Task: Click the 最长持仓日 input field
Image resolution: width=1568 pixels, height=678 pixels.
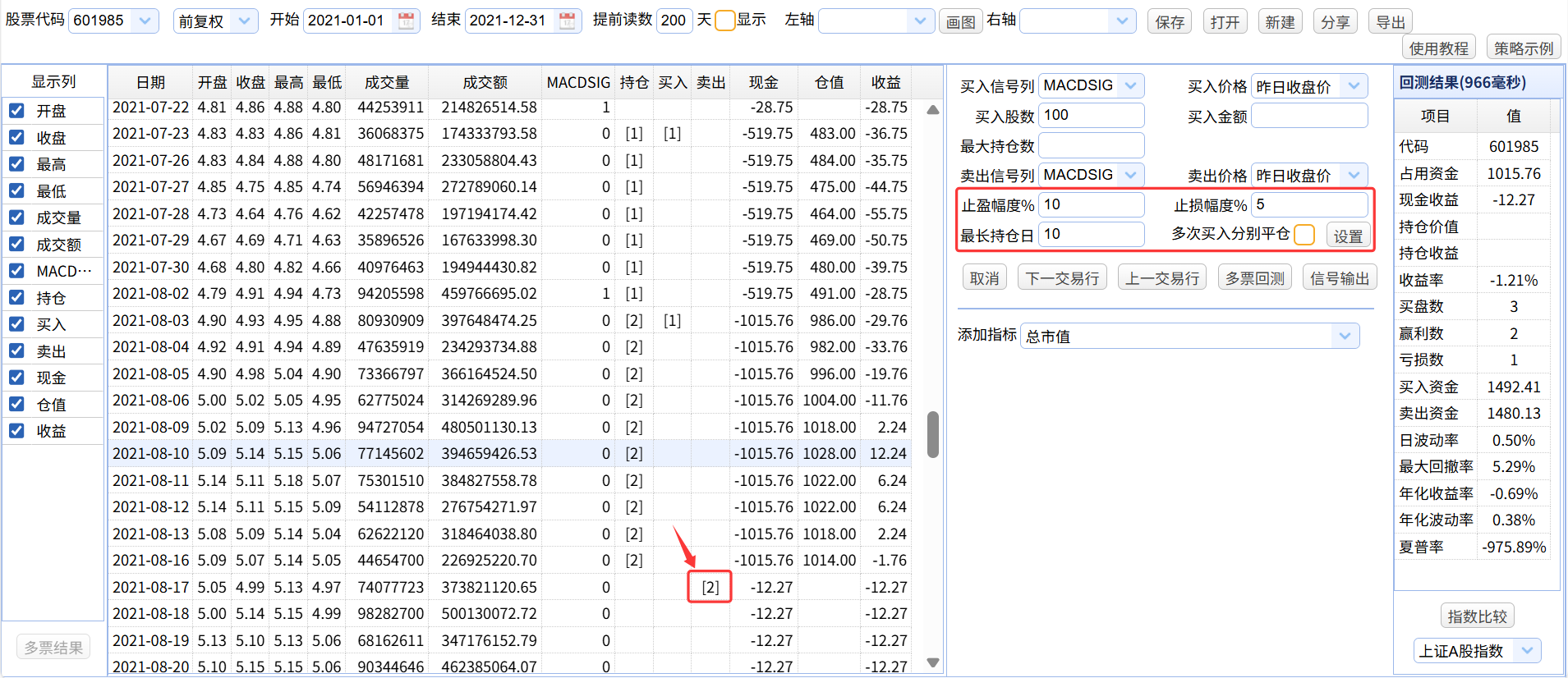Action: click(x=1092, y=234)
